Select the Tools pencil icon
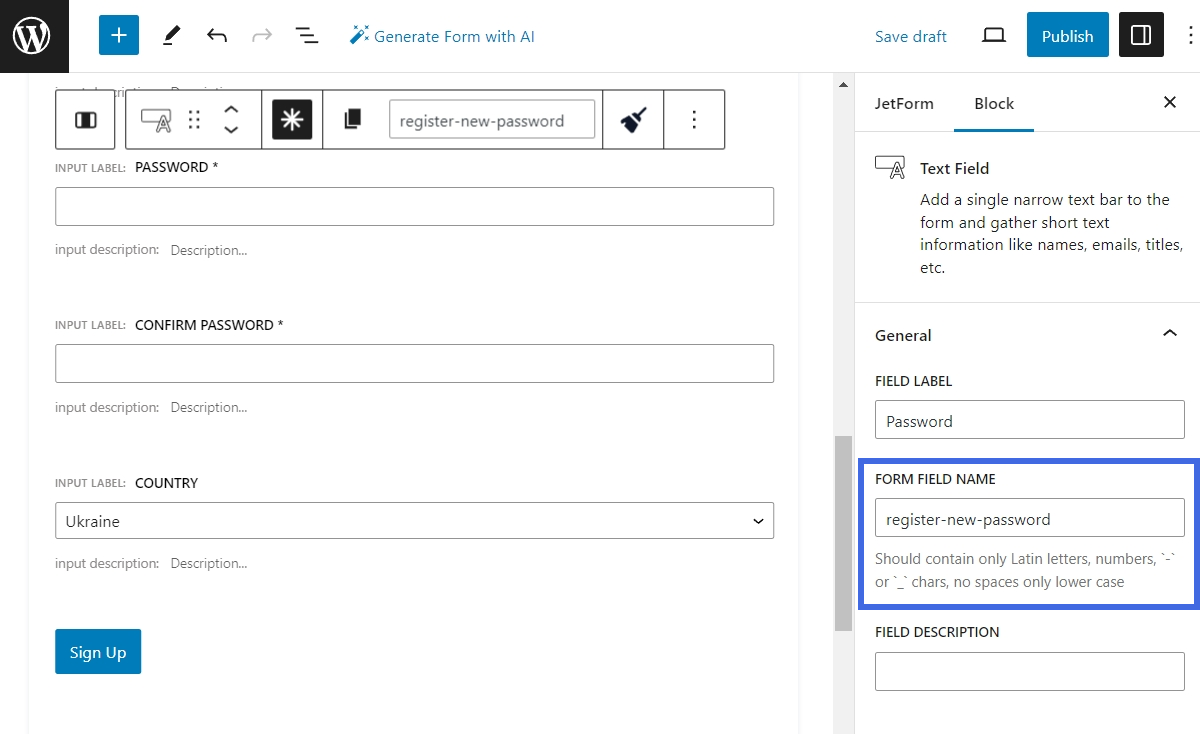Viewport: 1200px width, 734px height. (x=170, y=35)
